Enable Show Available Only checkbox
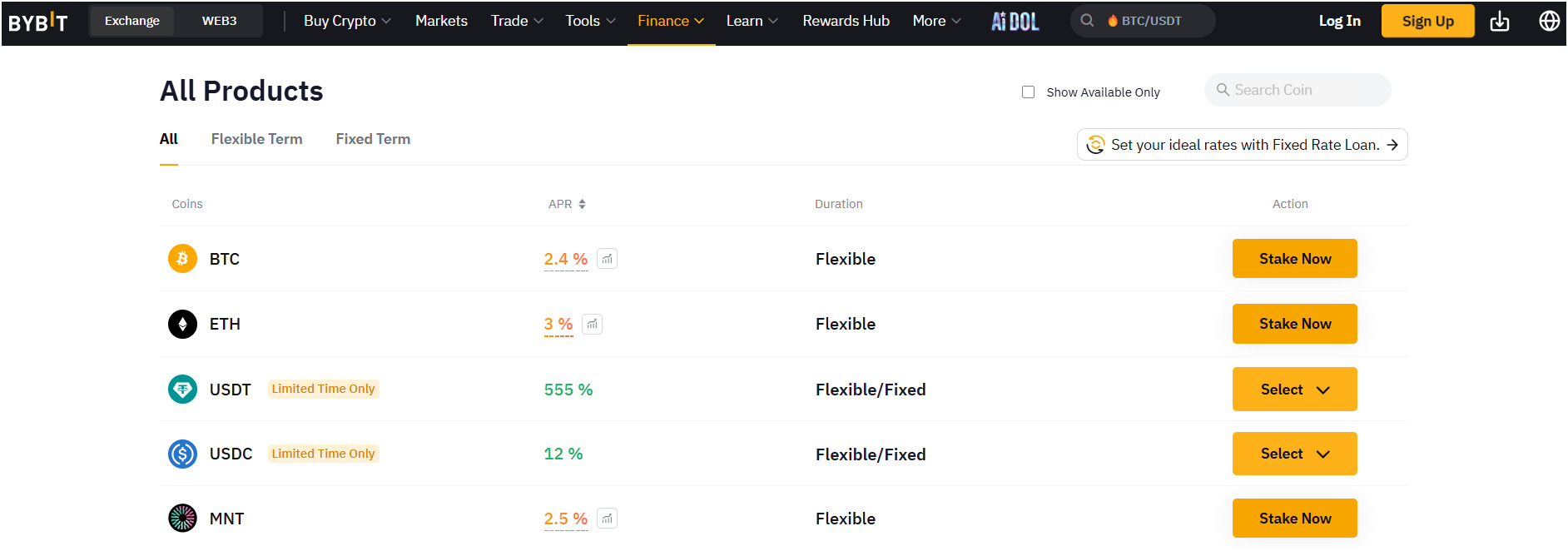 pyautogui.click(x=1028, y=92)
